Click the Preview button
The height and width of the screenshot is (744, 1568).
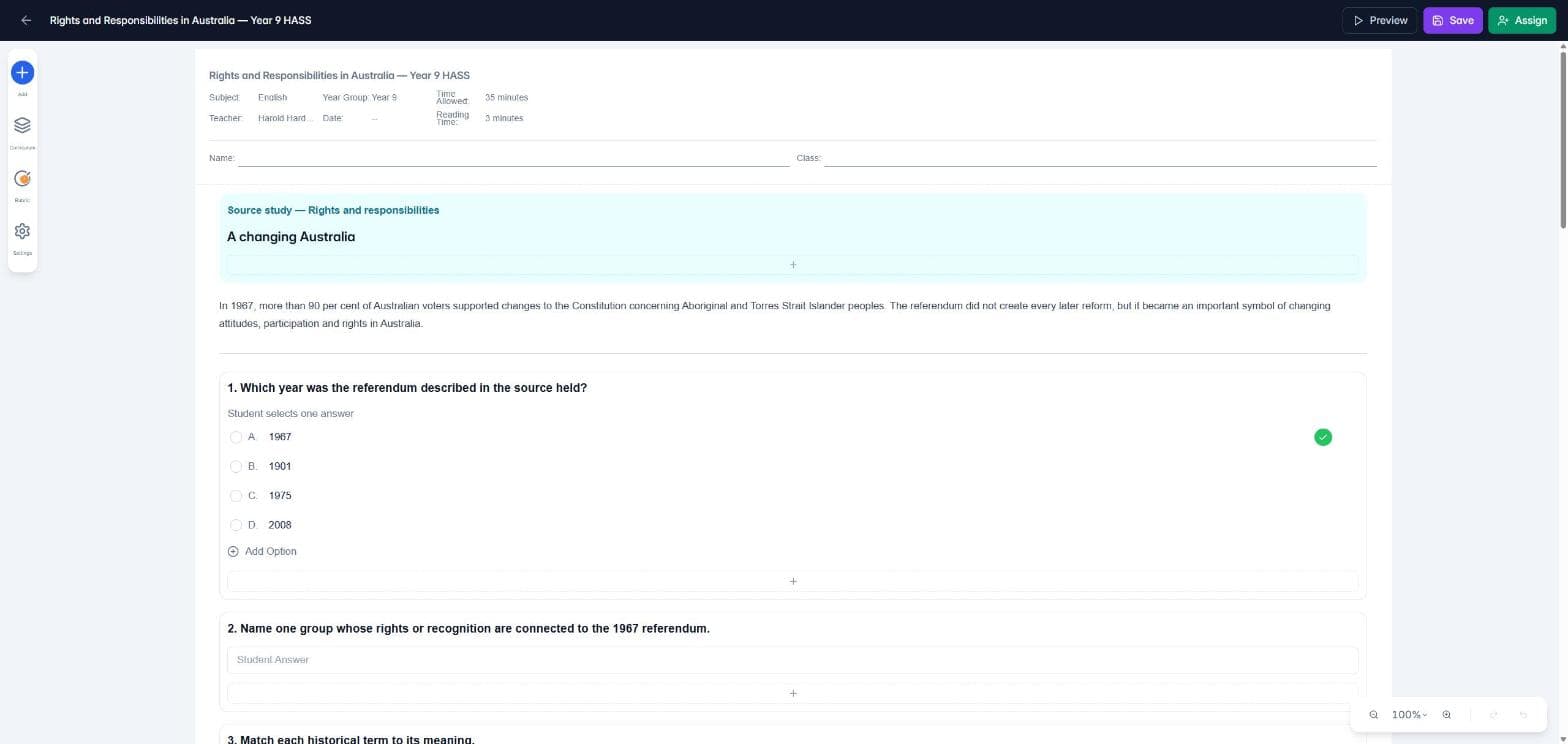(x=1379, y=20)
